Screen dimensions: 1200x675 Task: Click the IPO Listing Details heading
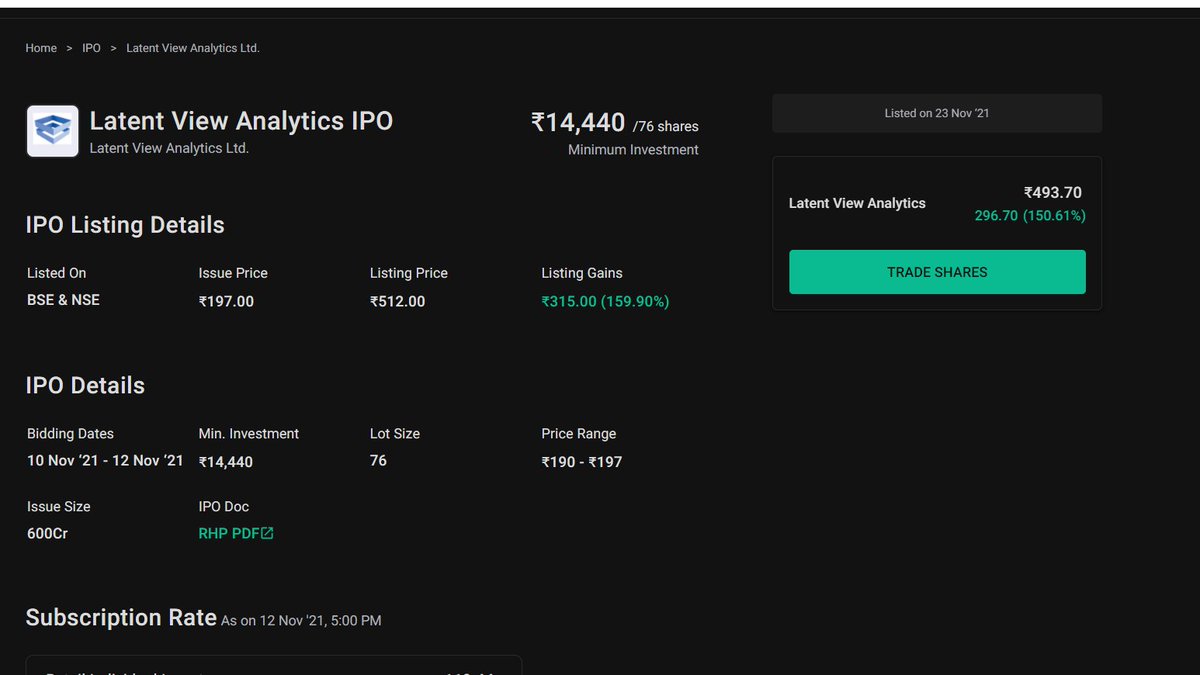pos(125,225)
